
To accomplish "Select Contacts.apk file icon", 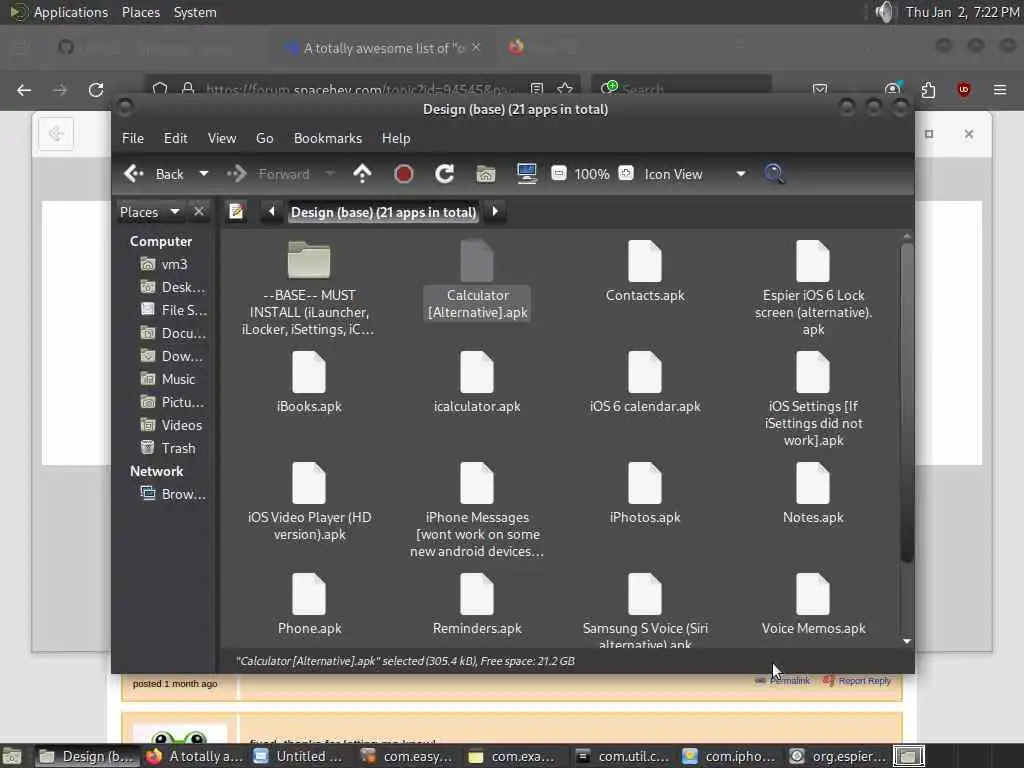I will pyautogui.click(x=645, y=261).
